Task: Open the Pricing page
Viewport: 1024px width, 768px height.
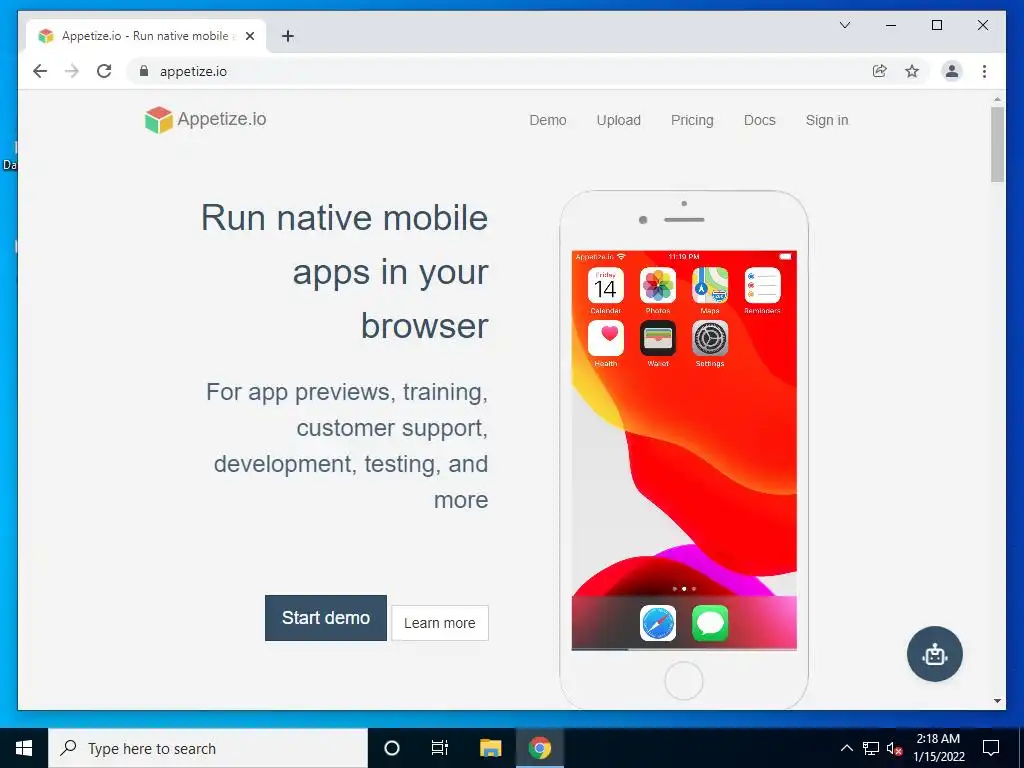Action: [x=692, y=120]
